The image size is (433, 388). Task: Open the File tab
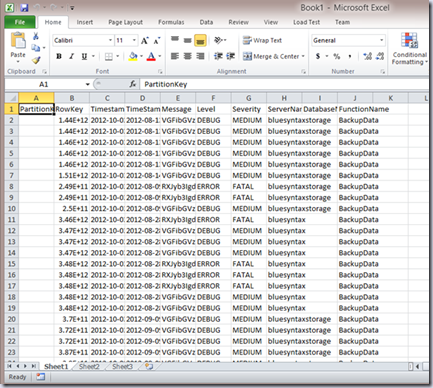[20, 22]
